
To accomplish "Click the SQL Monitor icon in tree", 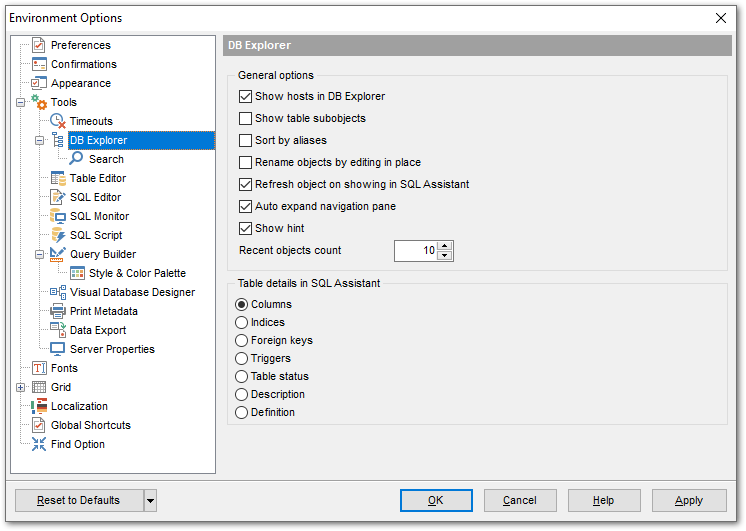I will point(58,216).
